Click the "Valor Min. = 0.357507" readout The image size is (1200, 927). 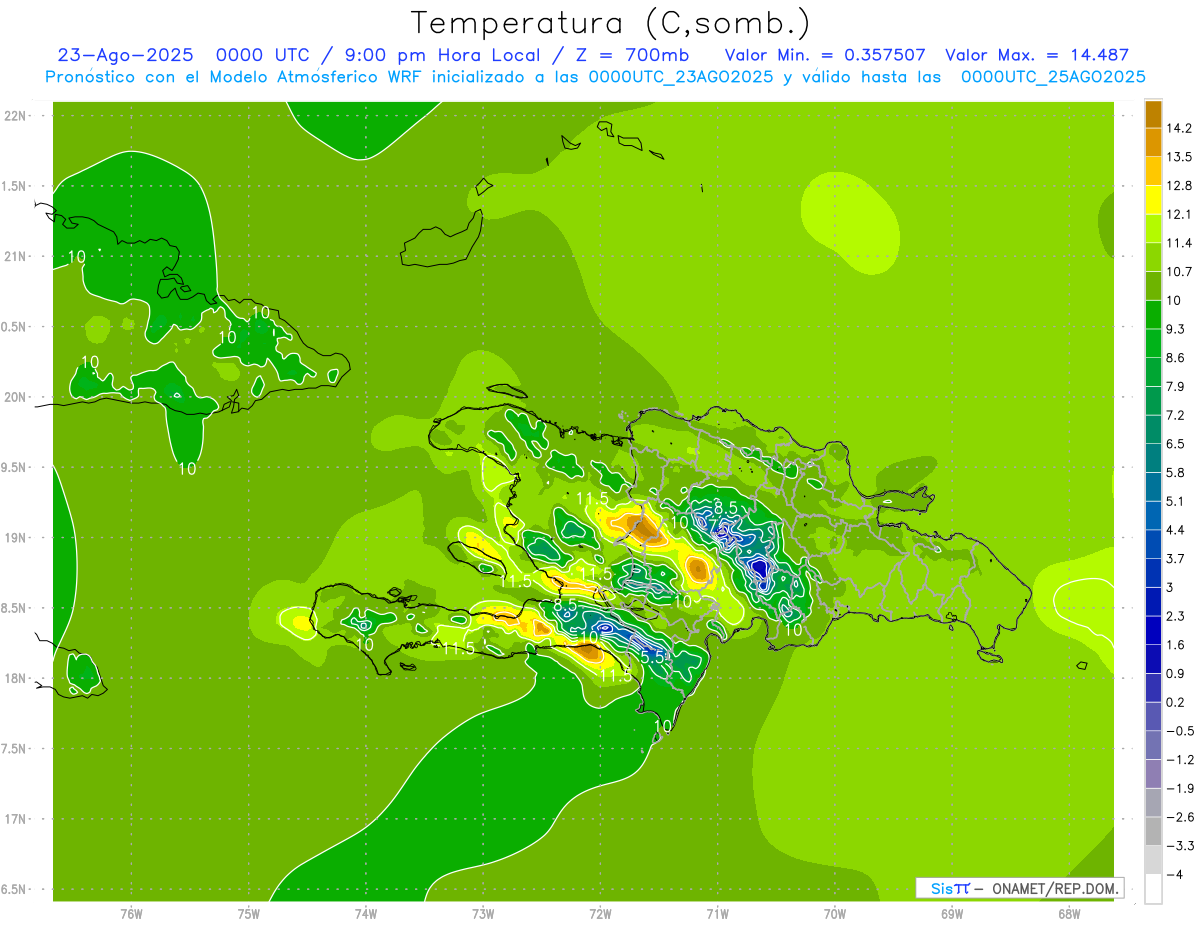pos(825,55)
